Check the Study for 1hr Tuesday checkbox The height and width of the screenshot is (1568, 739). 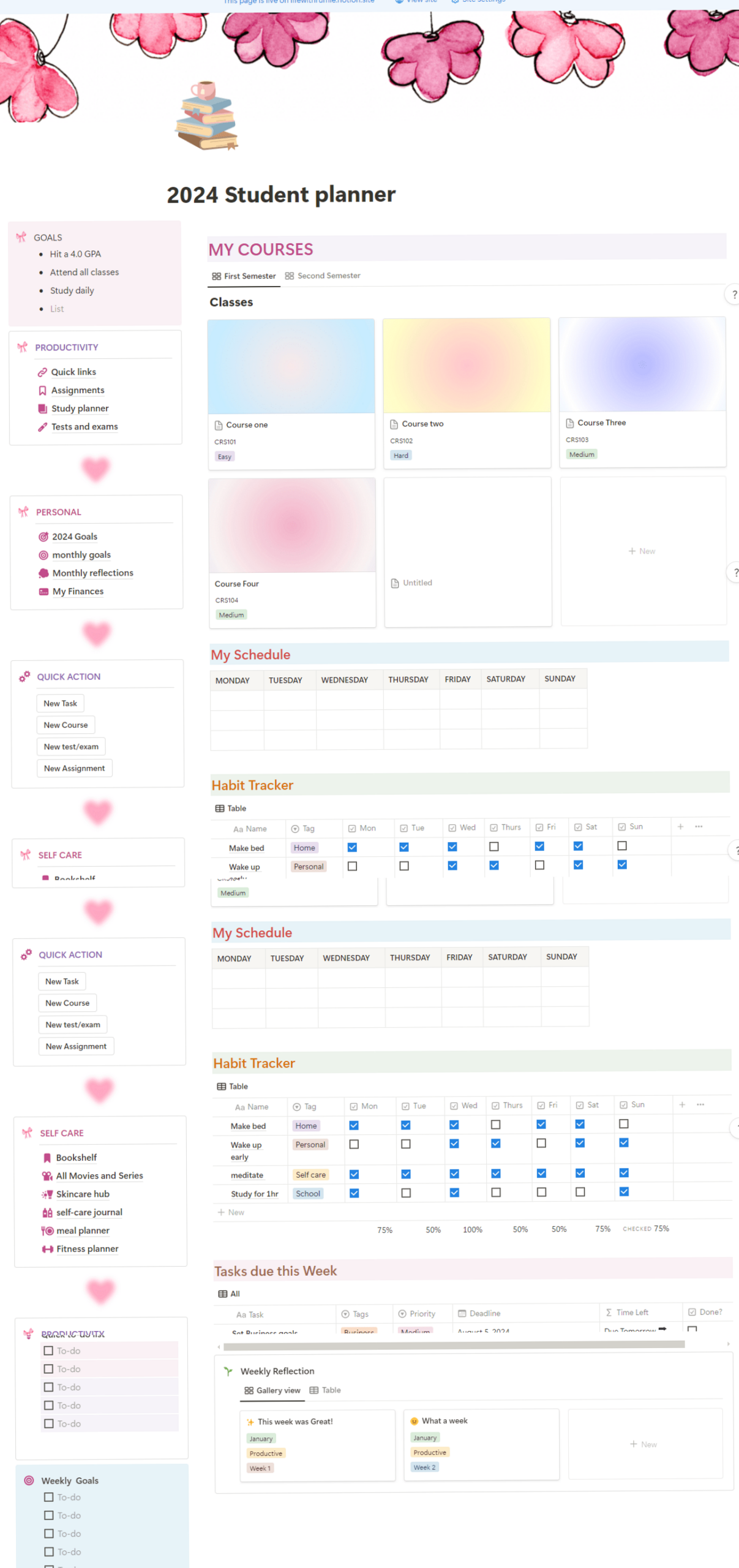coord(406,1193)
